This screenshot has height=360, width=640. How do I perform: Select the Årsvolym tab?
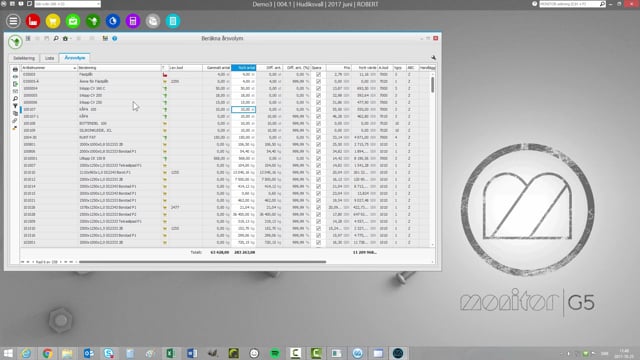click(x=75, y=58)
